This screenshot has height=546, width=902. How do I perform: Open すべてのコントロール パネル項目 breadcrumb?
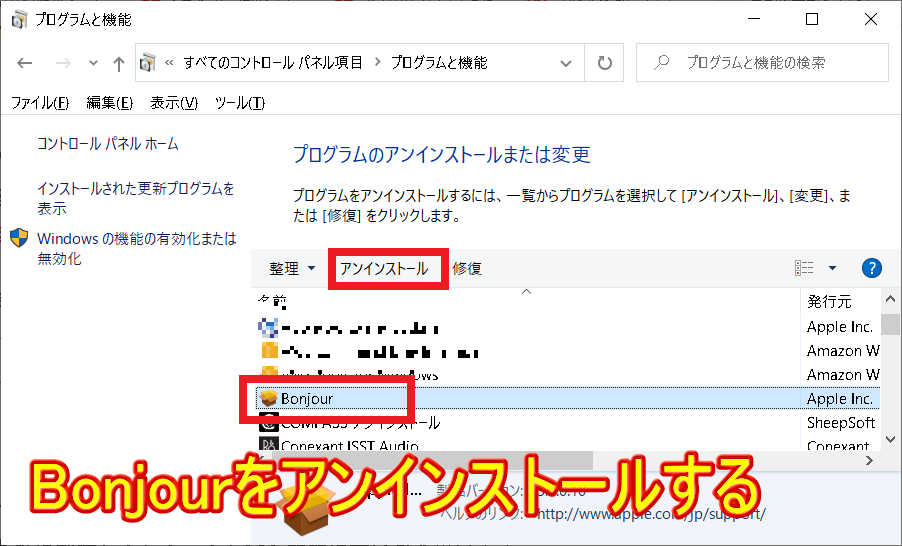[x=273, y=62]
